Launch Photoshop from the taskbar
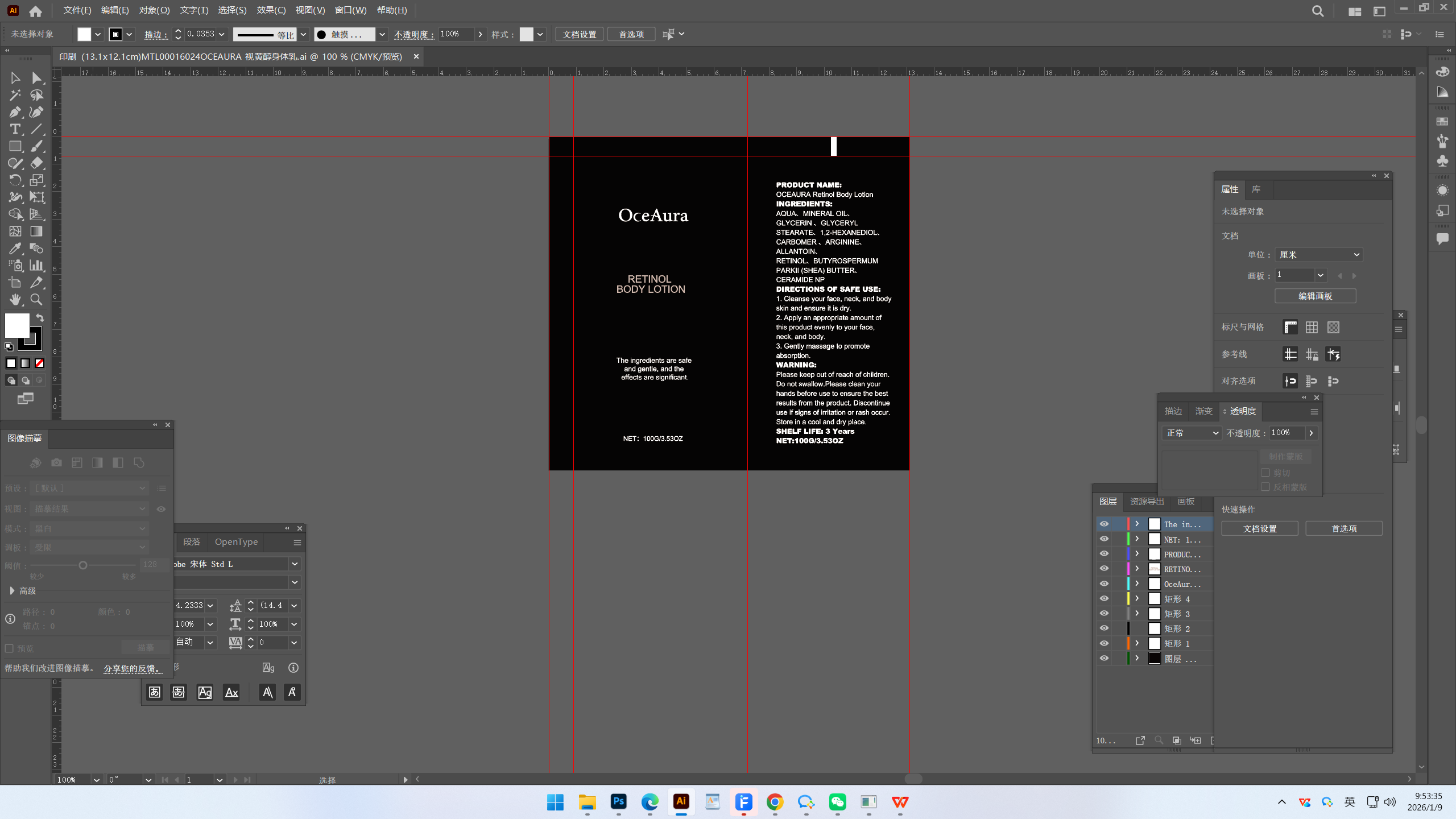The width and height of the screenshot is (1456, 819). click(x=618, y=802)
